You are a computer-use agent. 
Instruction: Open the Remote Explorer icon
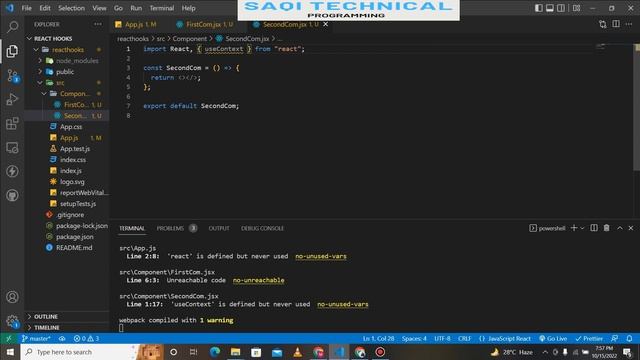pyautogui.click(x=12, y=147)
